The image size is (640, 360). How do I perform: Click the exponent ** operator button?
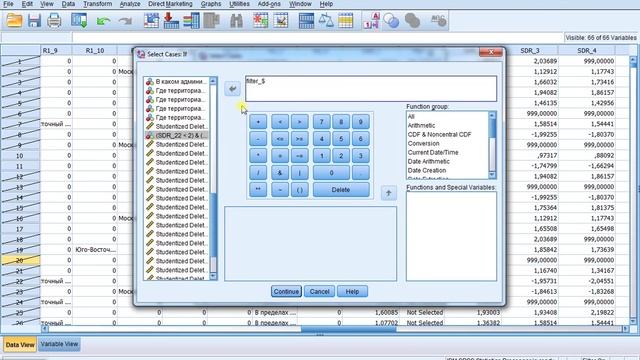pyautogui.click(x=258, y=190)
